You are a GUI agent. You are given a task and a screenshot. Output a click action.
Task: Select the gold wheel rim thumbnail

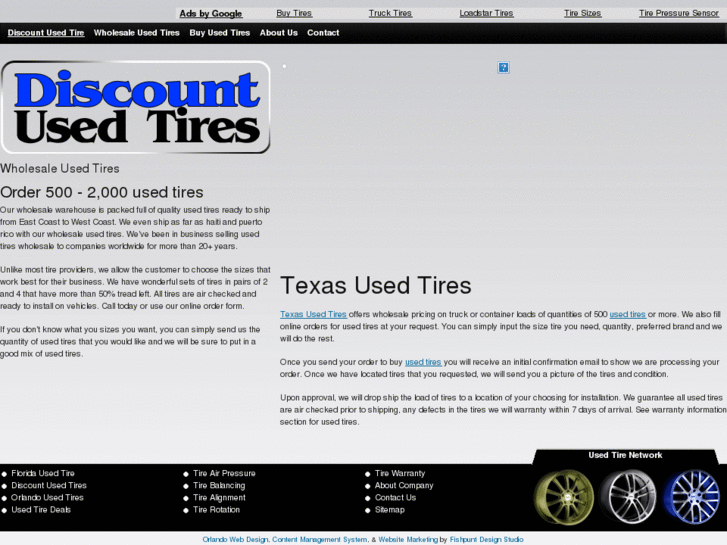564,497
